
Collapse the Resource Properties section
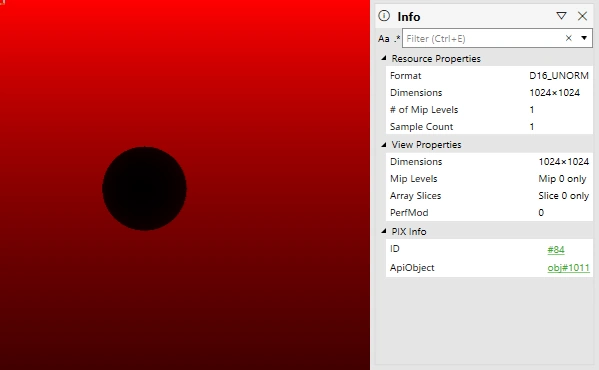384,58
